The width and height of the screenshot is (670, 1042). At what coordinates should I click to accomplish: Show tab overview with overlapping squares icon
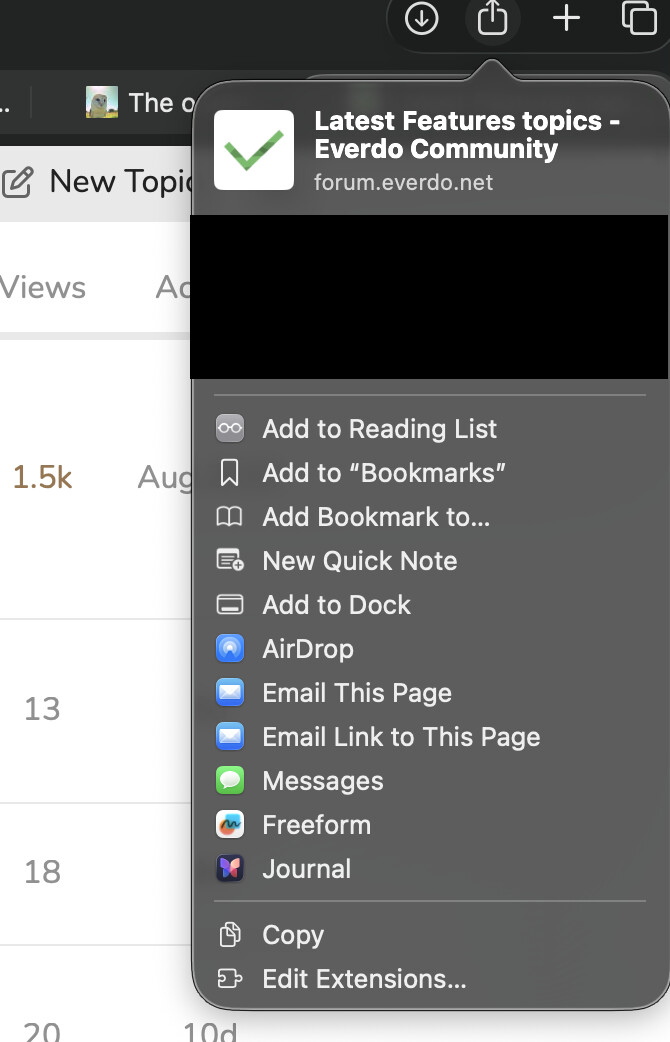tap(638, 19)
